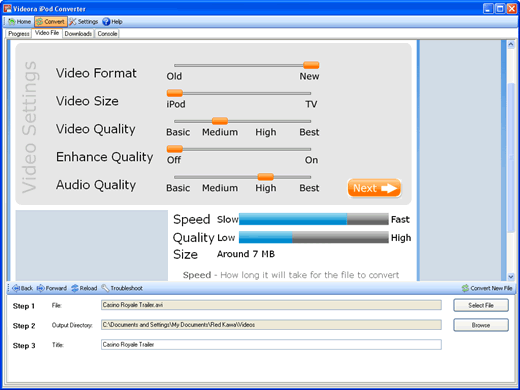Set Video Format to New
520x390 pixels.
(x=309, y=76)
